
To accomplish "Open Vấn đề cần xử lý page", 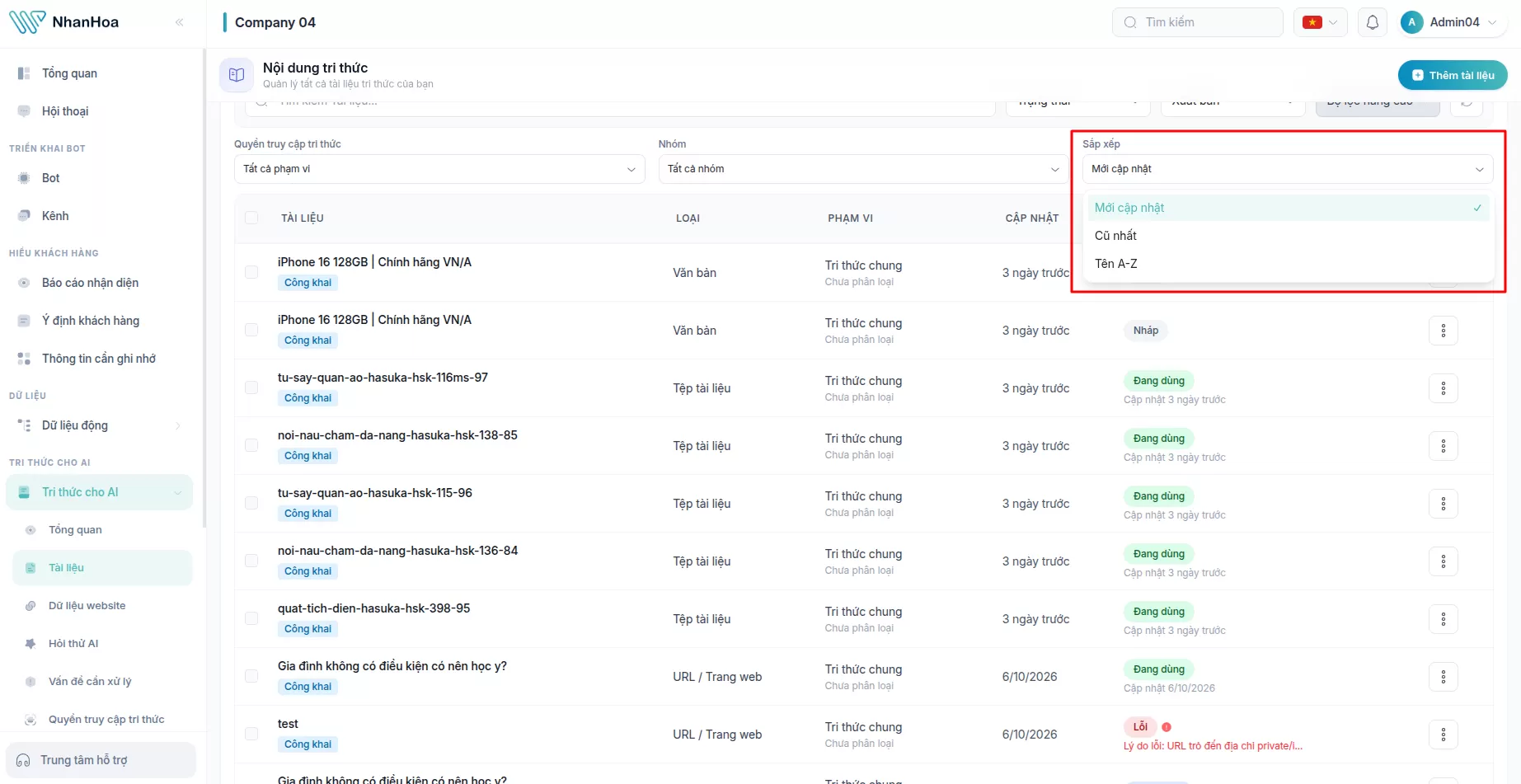I will (102, 682).
